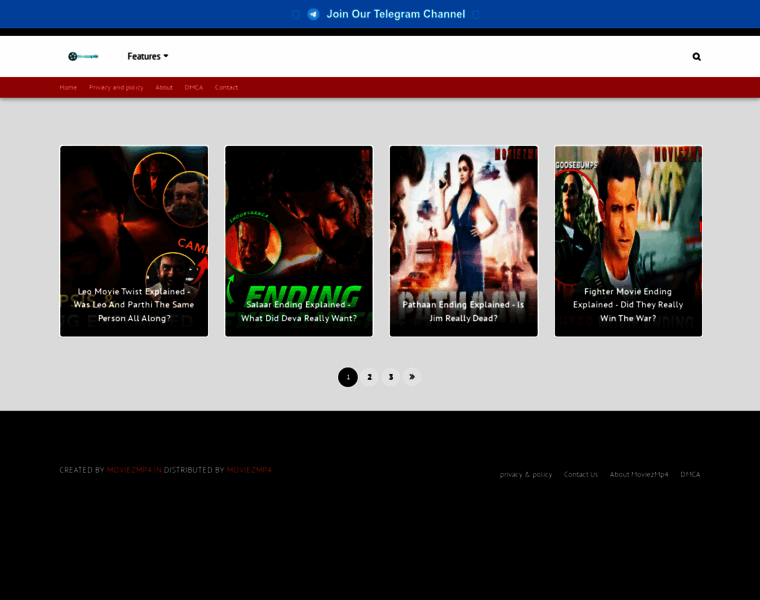Go to page 2 of posts

[x=369, y=377]
